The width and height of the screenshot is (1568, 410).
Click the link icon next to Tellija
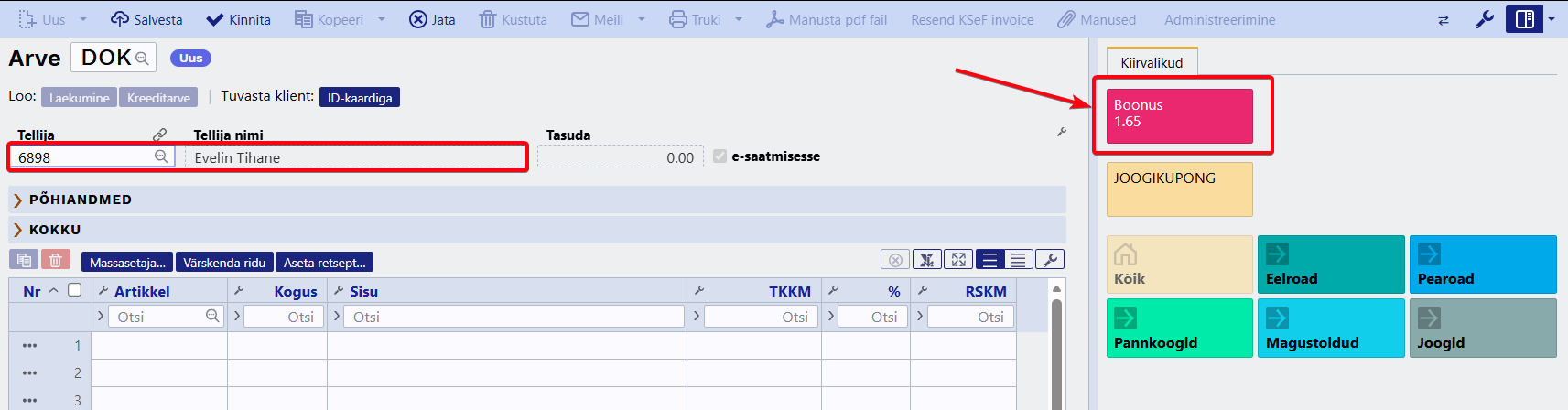pos(160,135)
